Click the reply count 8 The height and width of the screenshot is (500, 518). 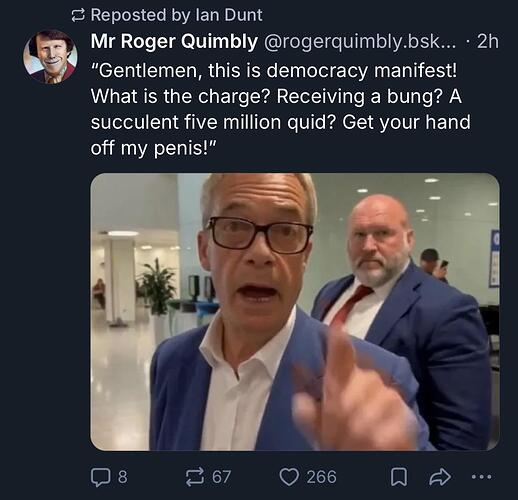(x=123, y=477)
